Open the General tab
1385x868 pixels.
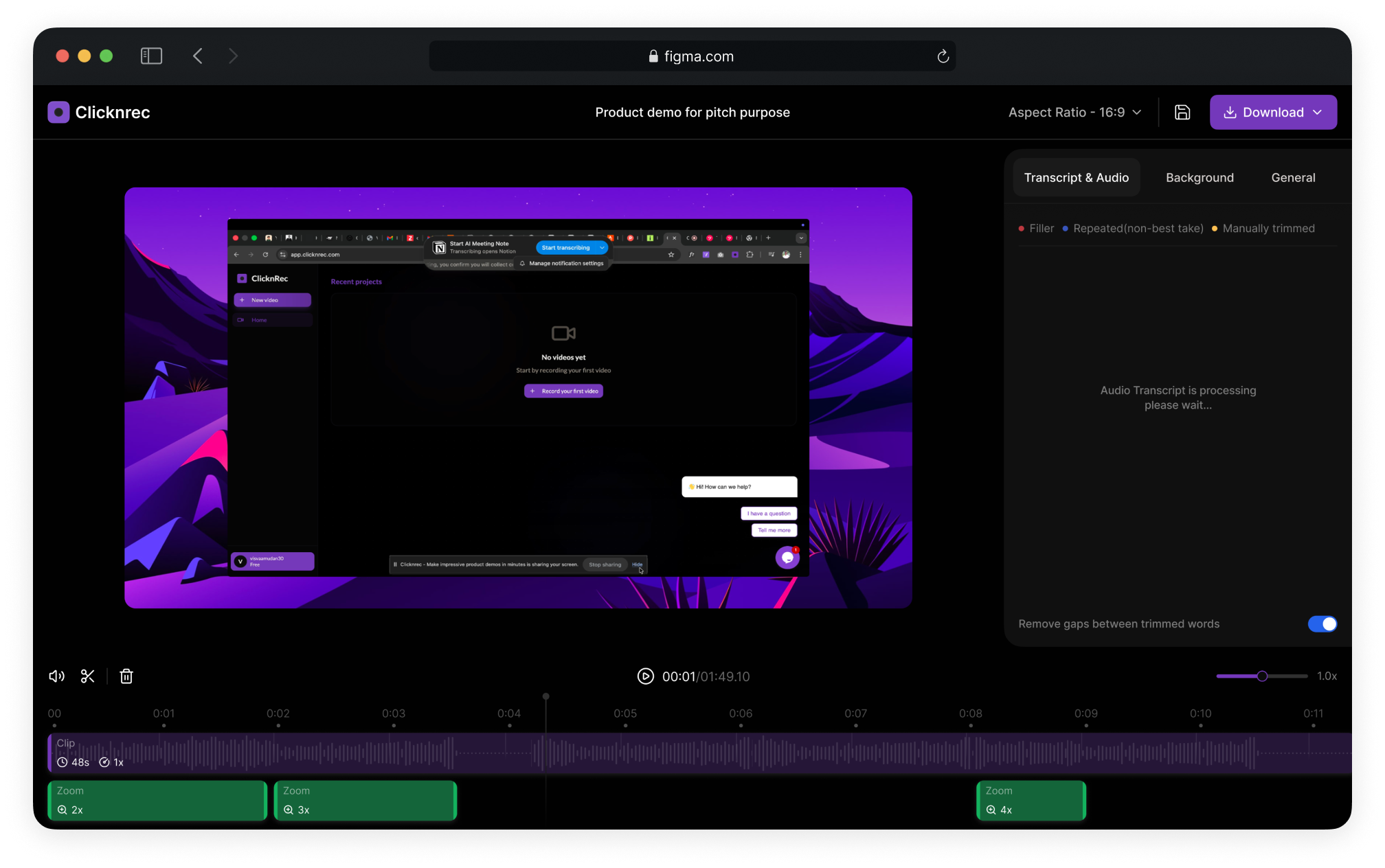[x=1293, y=178]
